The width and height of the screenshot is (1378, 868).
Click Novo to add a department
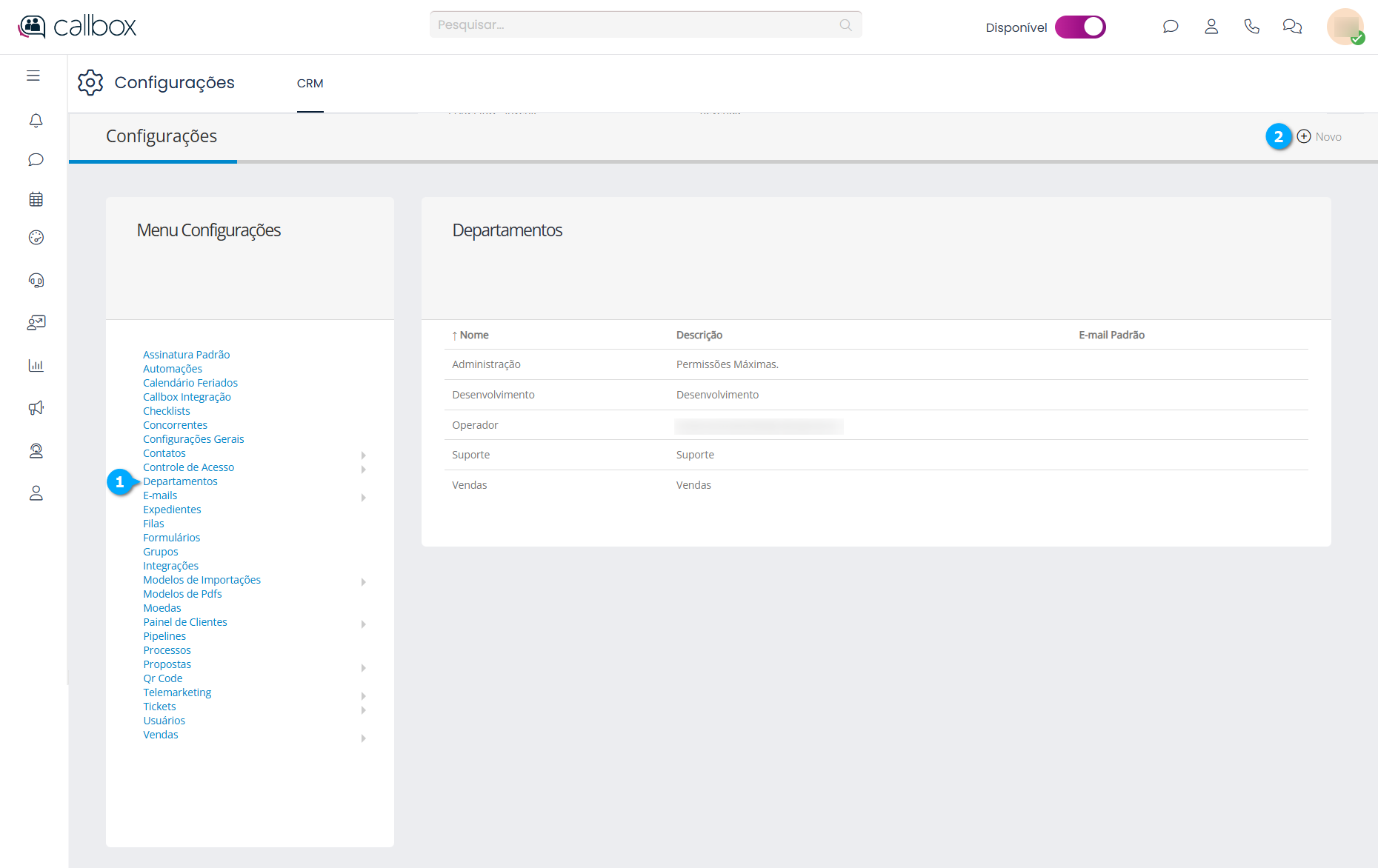[1319, 137]
